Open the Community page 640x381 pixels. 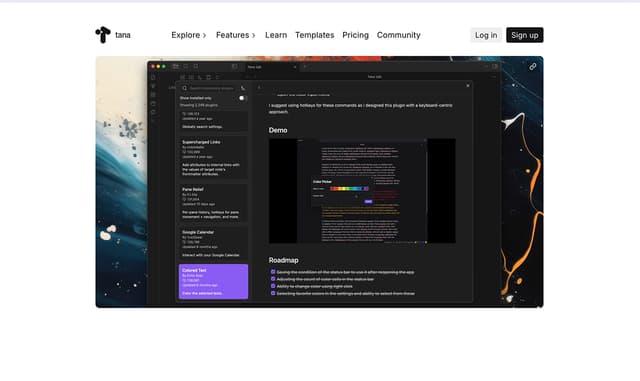coord(398,35)
